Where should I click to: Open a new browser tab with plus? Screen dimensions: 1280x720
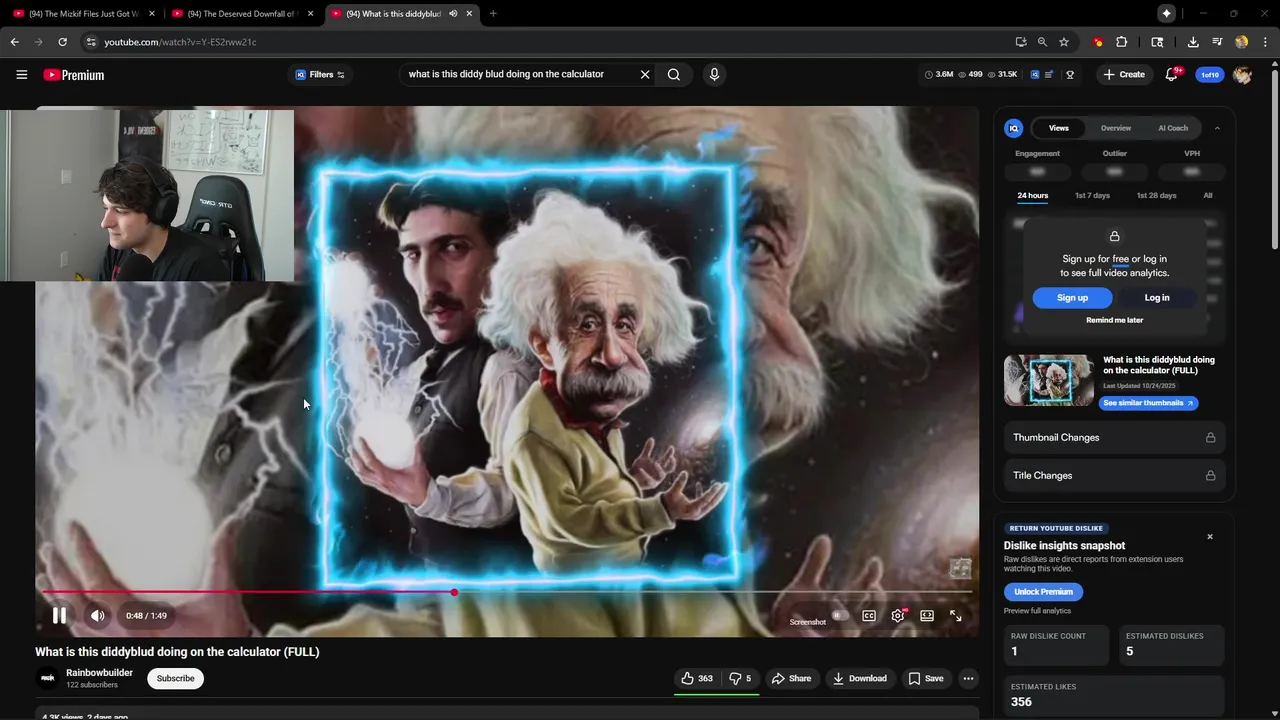[x=493, y=14]
